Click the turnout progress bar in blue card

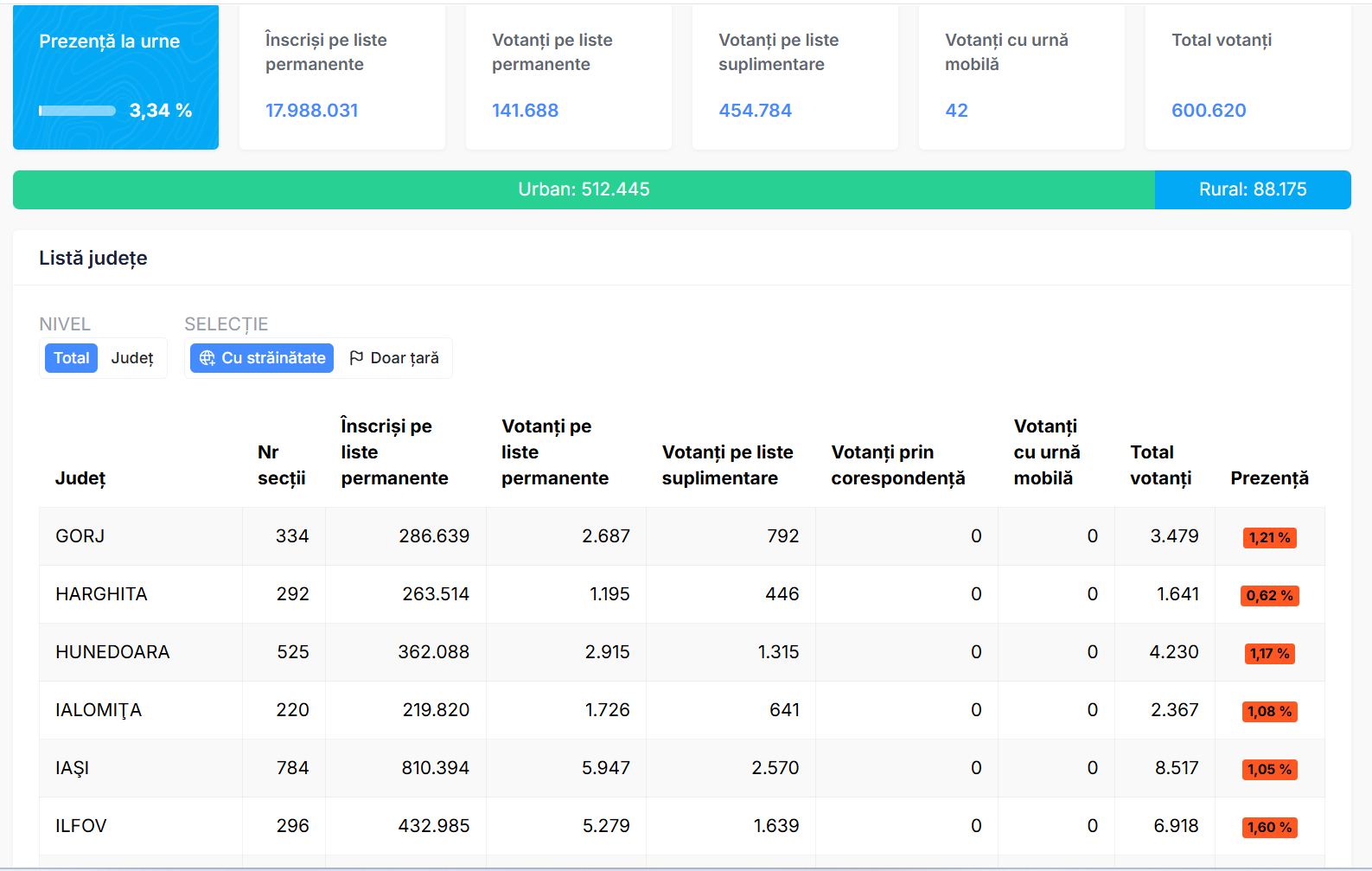click(x=77, y=111)
